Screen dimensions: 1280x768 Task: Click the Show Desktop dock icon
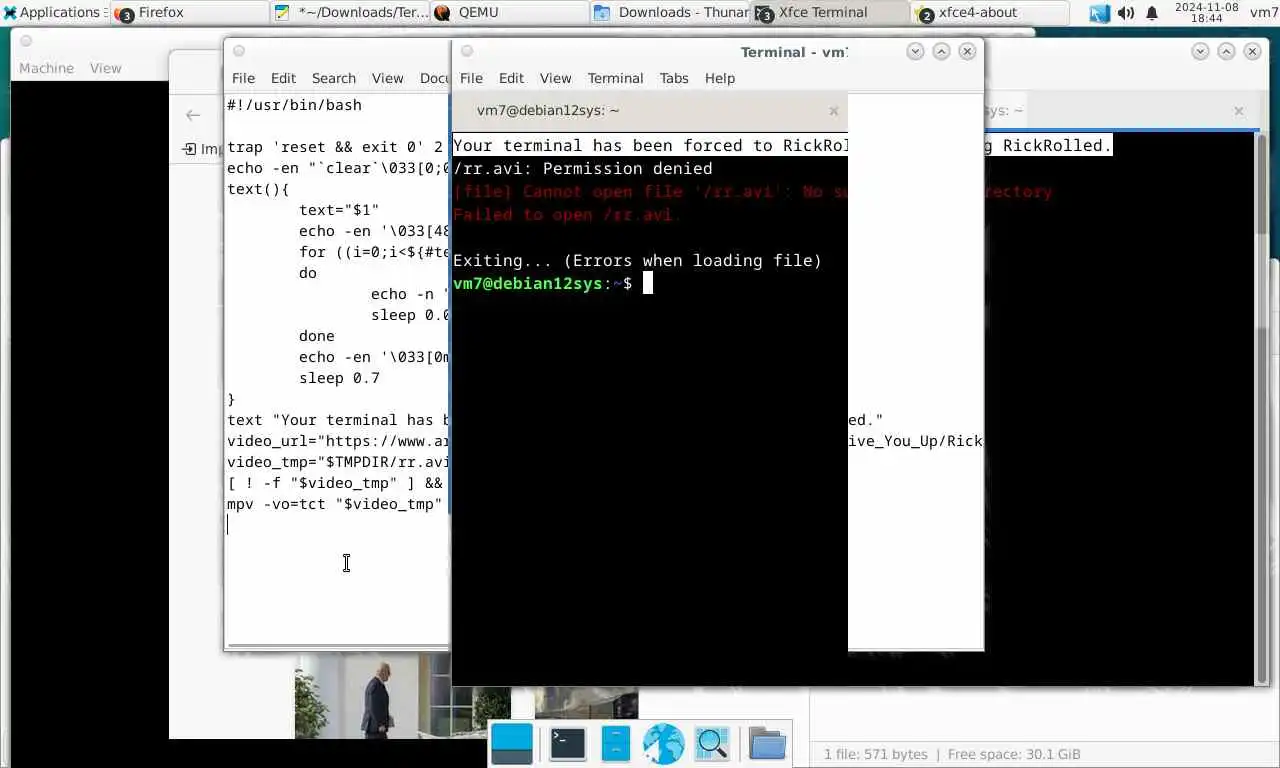tap(512, 743)
